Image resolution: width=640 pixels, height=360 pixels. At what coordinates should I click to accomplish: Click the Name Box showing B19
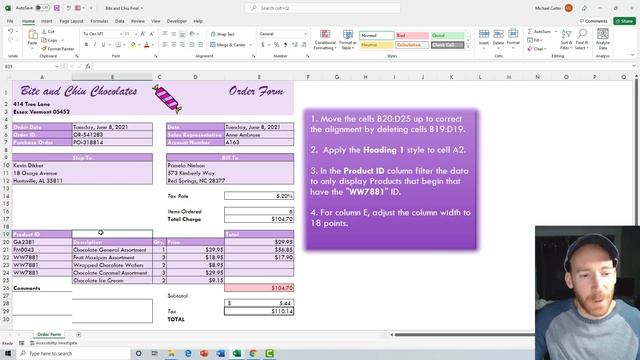click(x=31, y=66)
